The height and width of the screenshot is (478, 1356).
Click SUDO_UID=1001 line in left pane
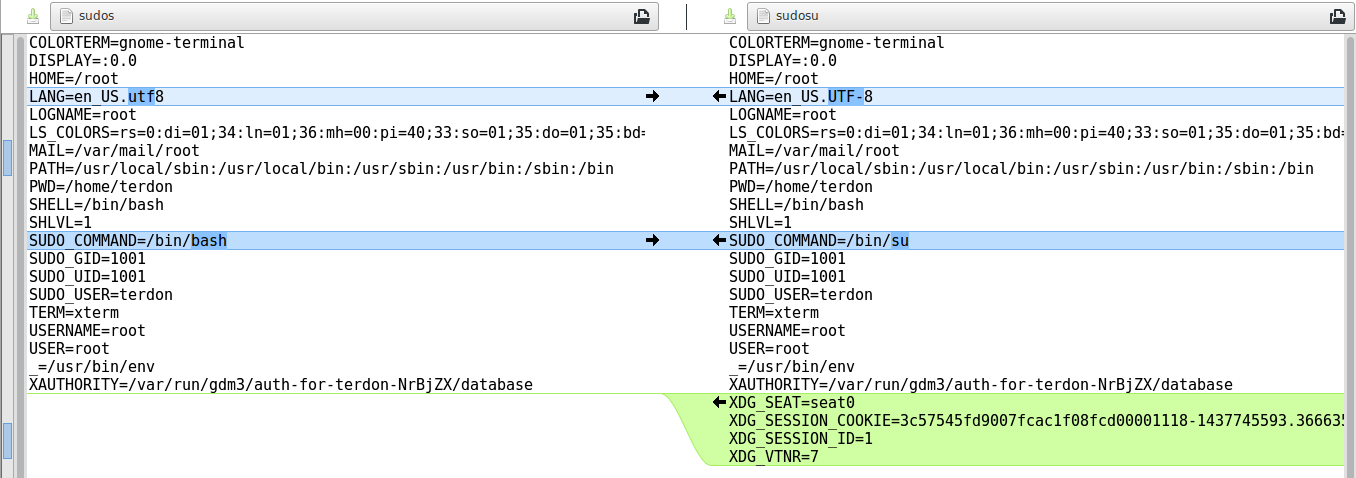tap(87, 277)
